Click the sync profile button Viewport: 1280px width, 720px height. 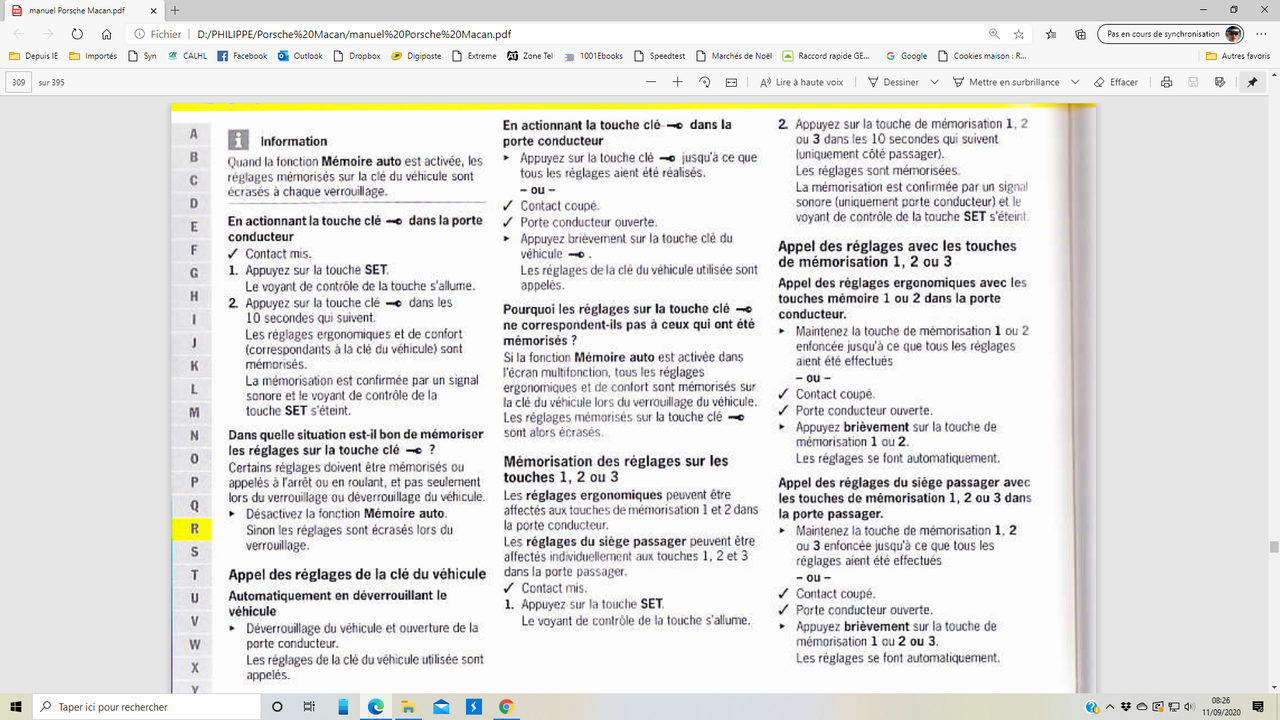tap(1172, 33)
